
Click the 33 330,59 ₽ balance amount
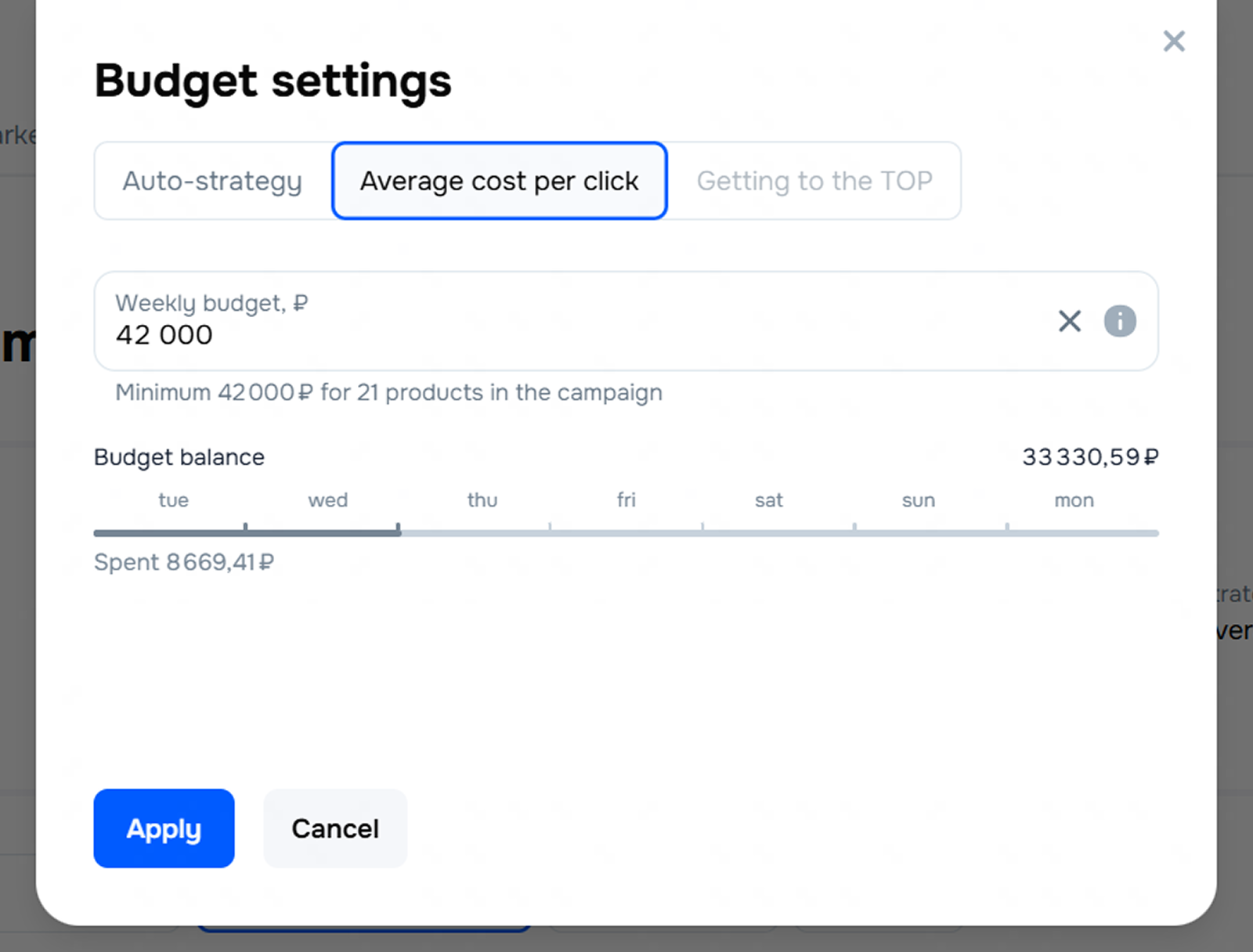tap(1090, 457)
